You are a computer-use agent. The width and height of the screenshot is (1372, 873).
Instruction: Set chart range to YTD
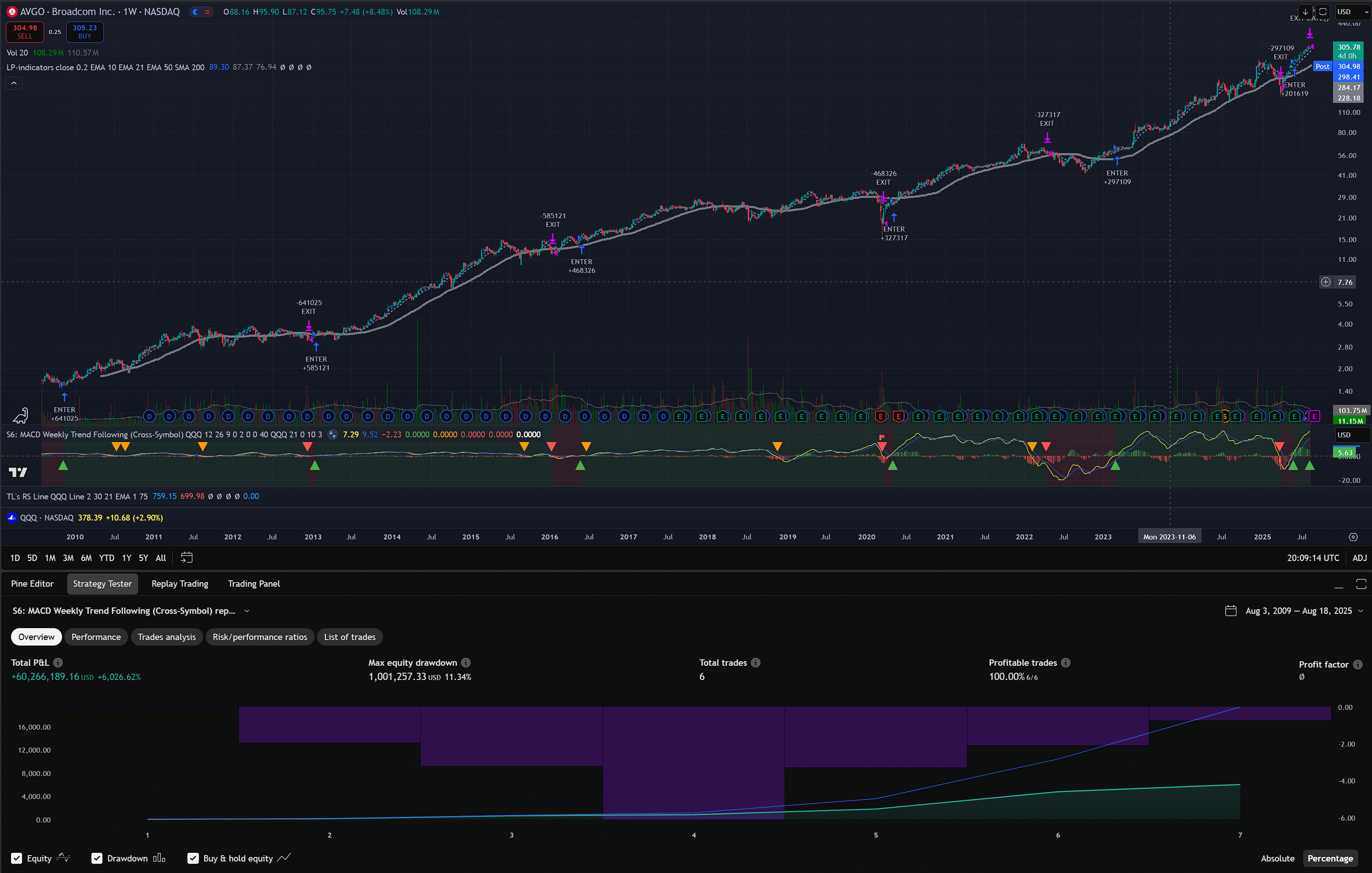[106, 558]
